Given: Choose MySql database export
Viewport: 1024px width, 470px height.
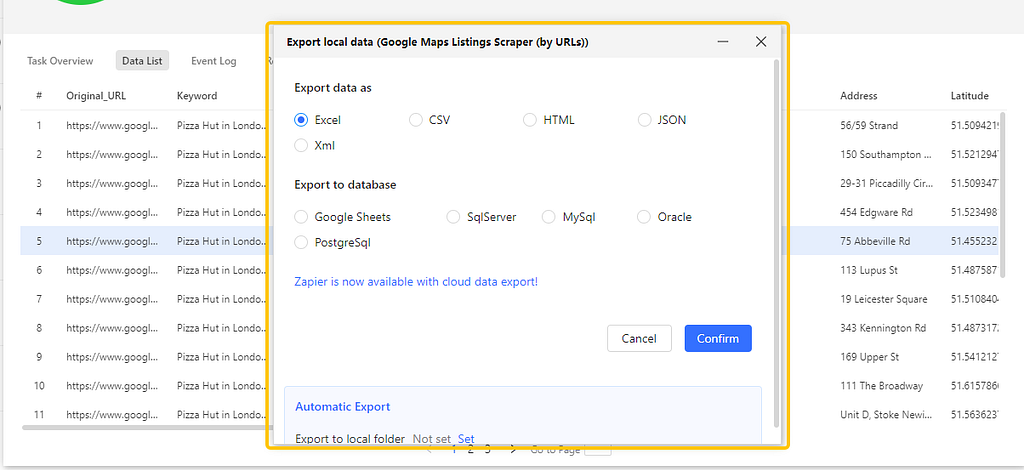Looking at the screenshot, I should point(549,217).
